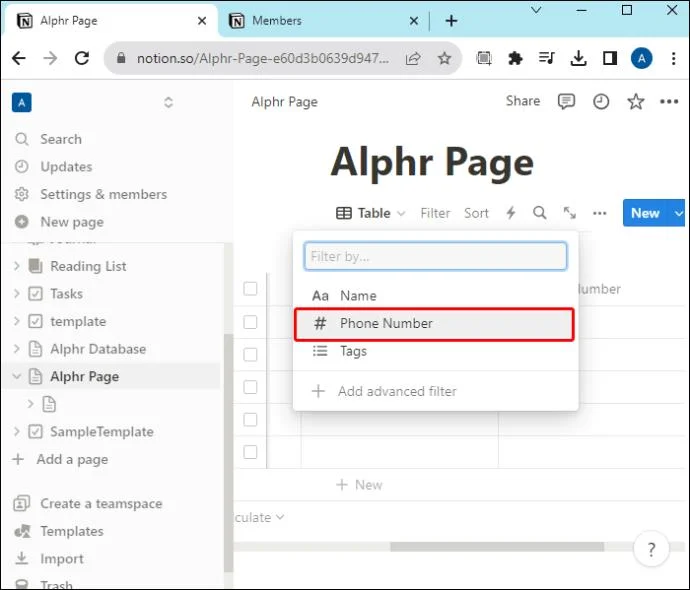690x590 pixels.
Task: Open Chrome profile avatar
Action: [642, 58]
